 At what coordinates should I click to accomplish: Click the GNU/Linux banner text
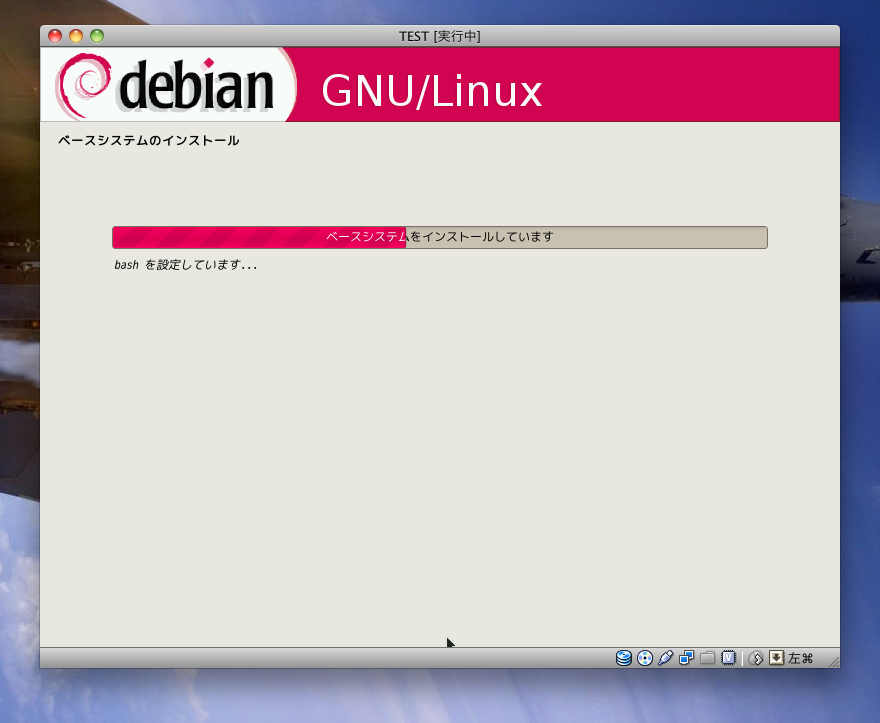point(432,90)
